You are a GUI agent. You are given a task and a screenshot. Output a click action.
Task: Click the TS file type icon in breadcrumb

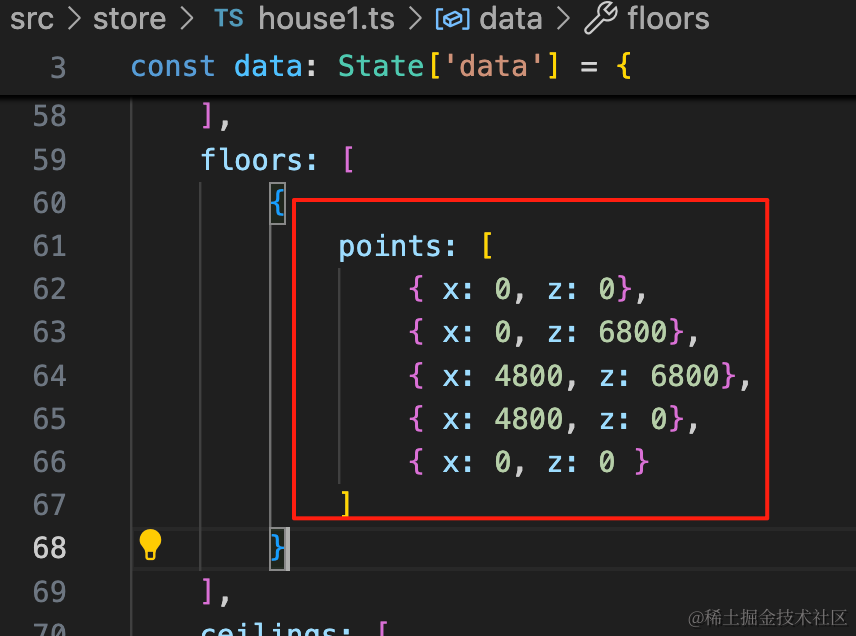(x=229, y=19)
